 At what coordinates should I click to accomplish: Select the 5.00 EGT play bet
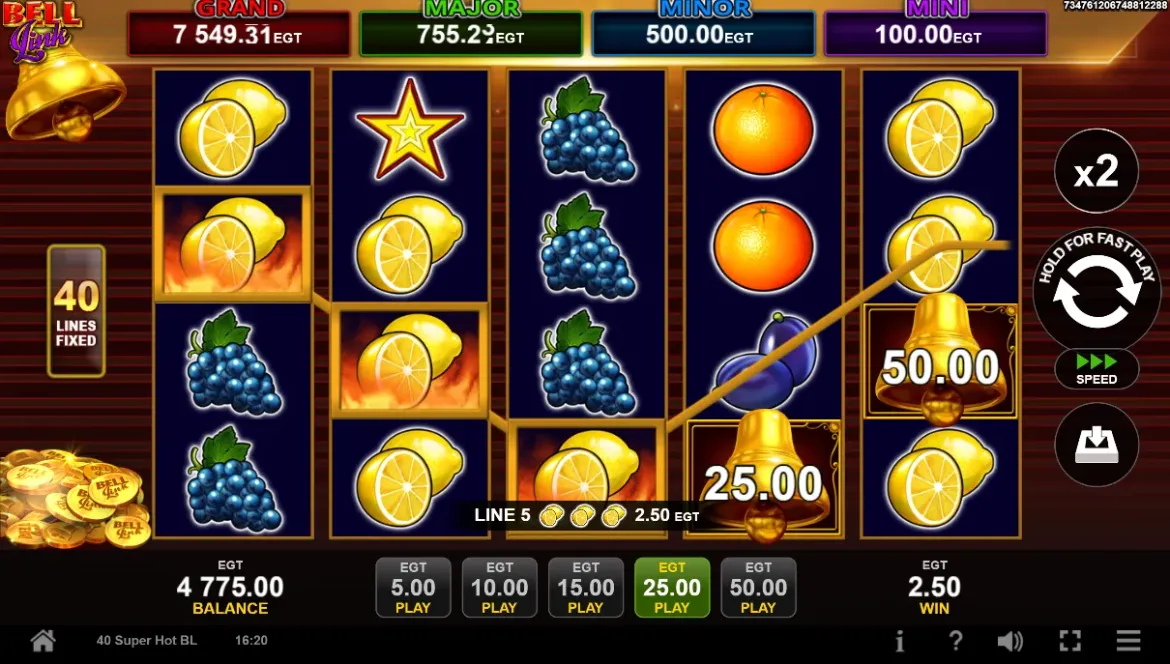[413, 587]
